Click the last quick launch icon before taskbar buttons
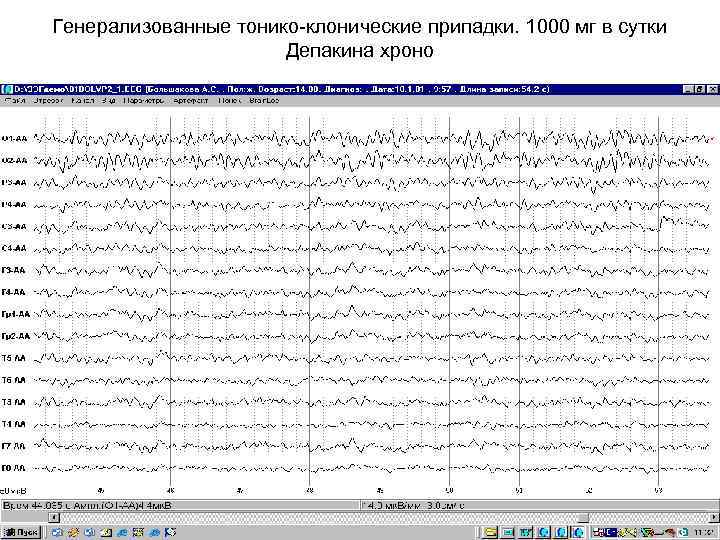The image size is (720, 540). point(170,533)
